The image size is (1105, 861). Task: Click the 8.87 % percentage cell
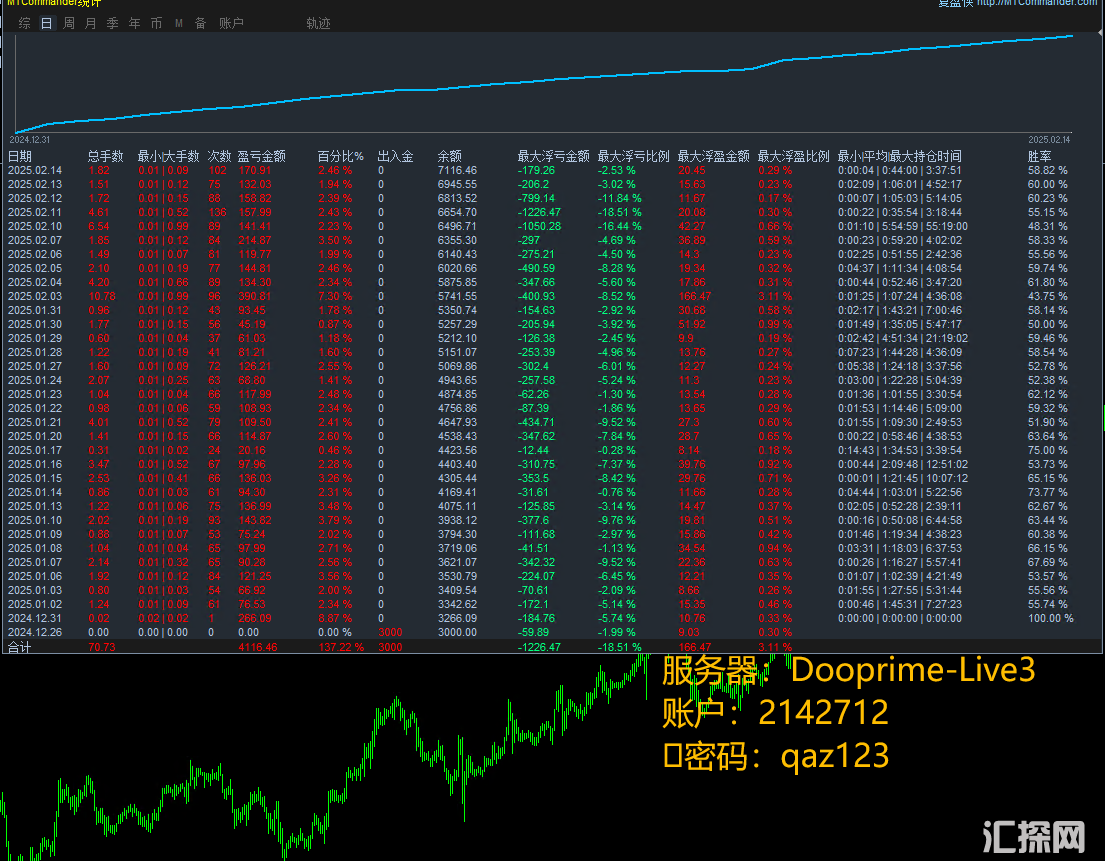[335, 619]
